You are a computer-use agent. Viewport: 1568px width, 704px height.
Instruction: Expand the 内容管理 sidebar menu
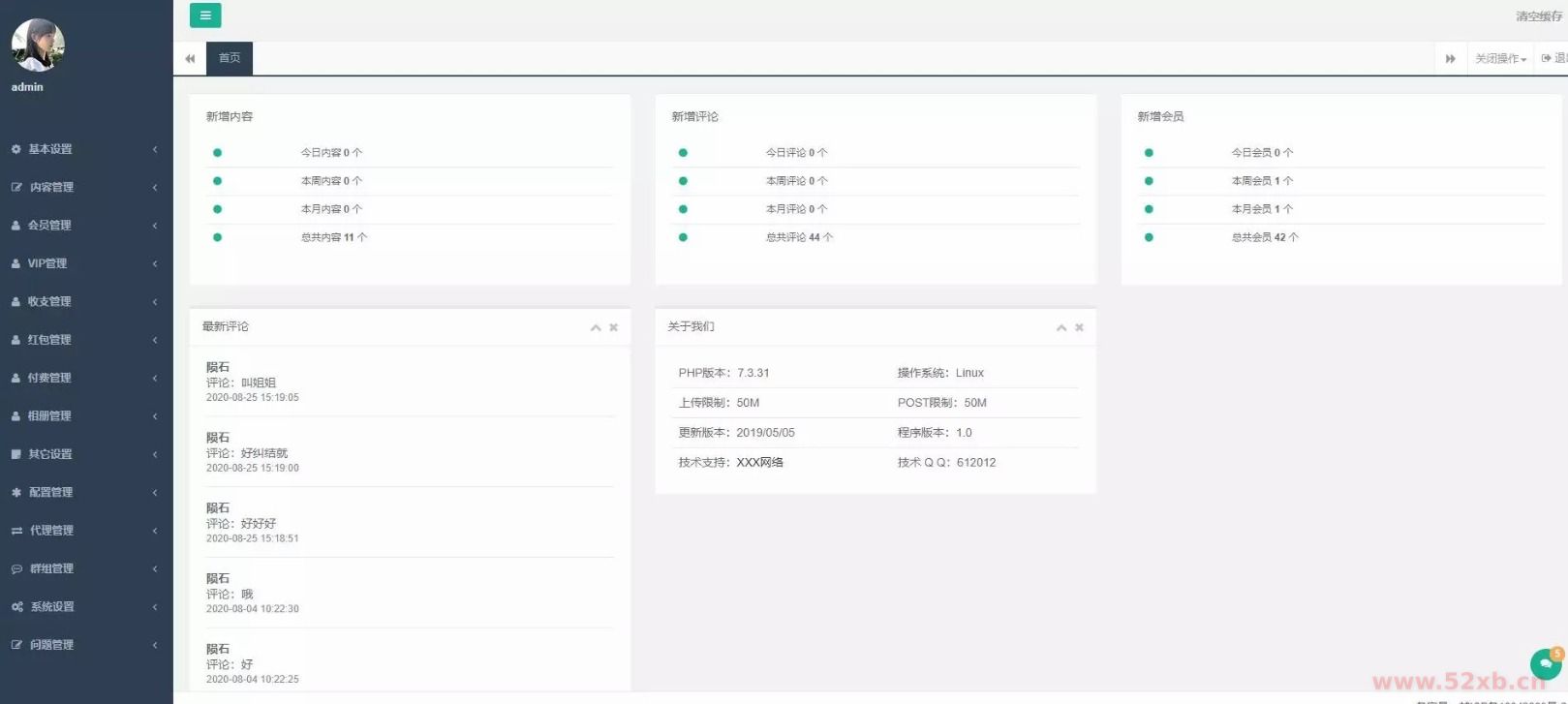click(x=51, y=187)
